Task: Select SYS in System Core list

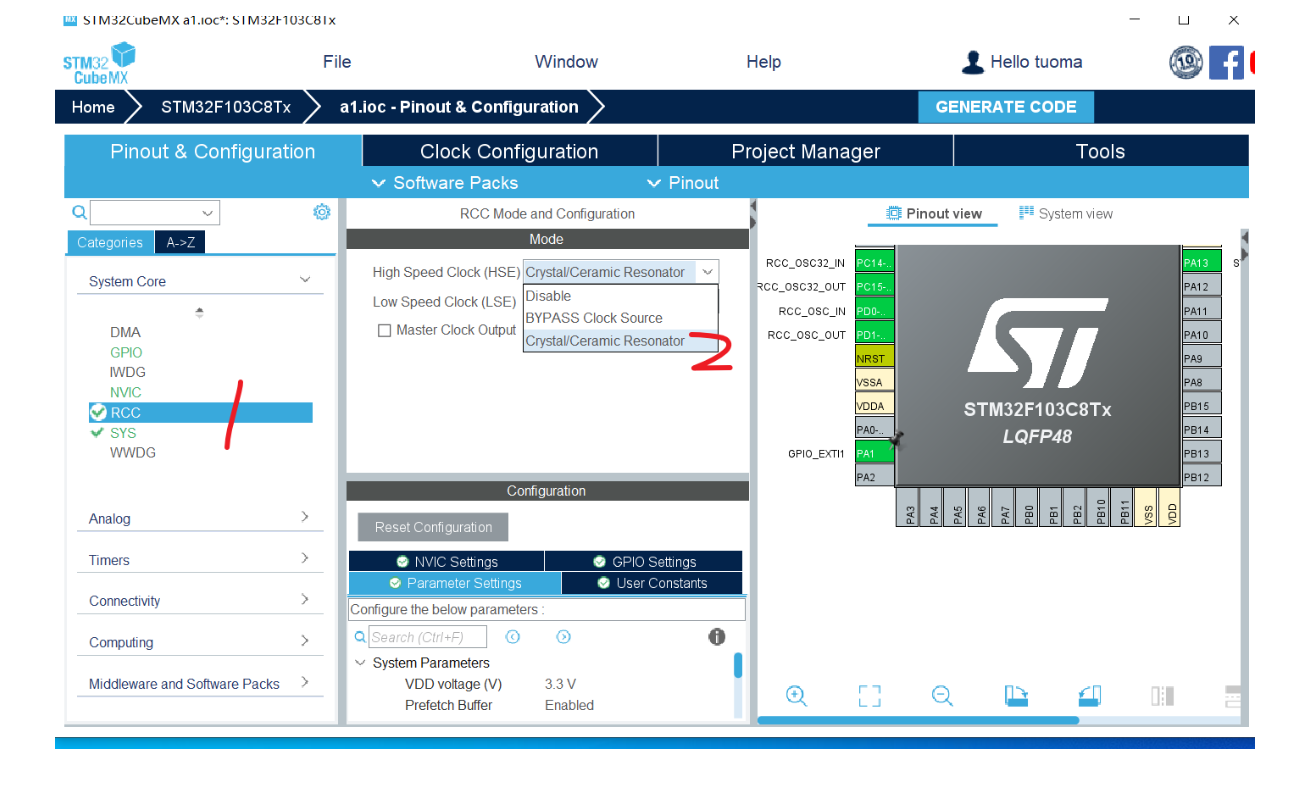Action: pyautogui.click(x=123, y=433)
